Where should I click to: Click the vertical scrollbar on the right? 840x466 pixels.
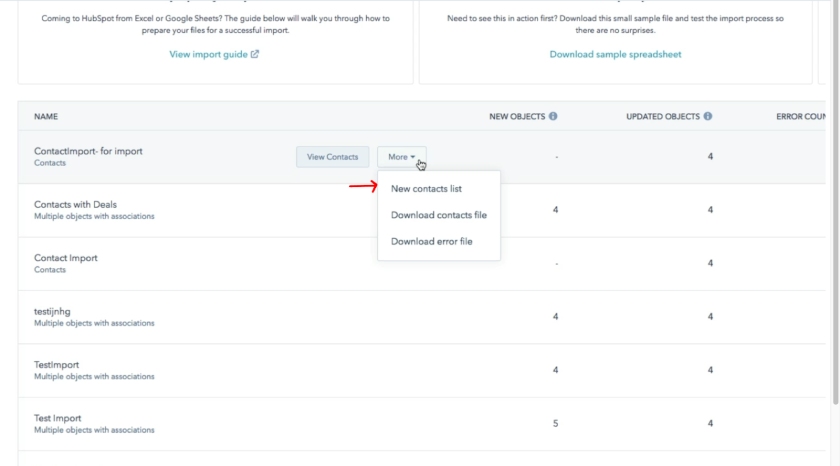tap(835, 200)
